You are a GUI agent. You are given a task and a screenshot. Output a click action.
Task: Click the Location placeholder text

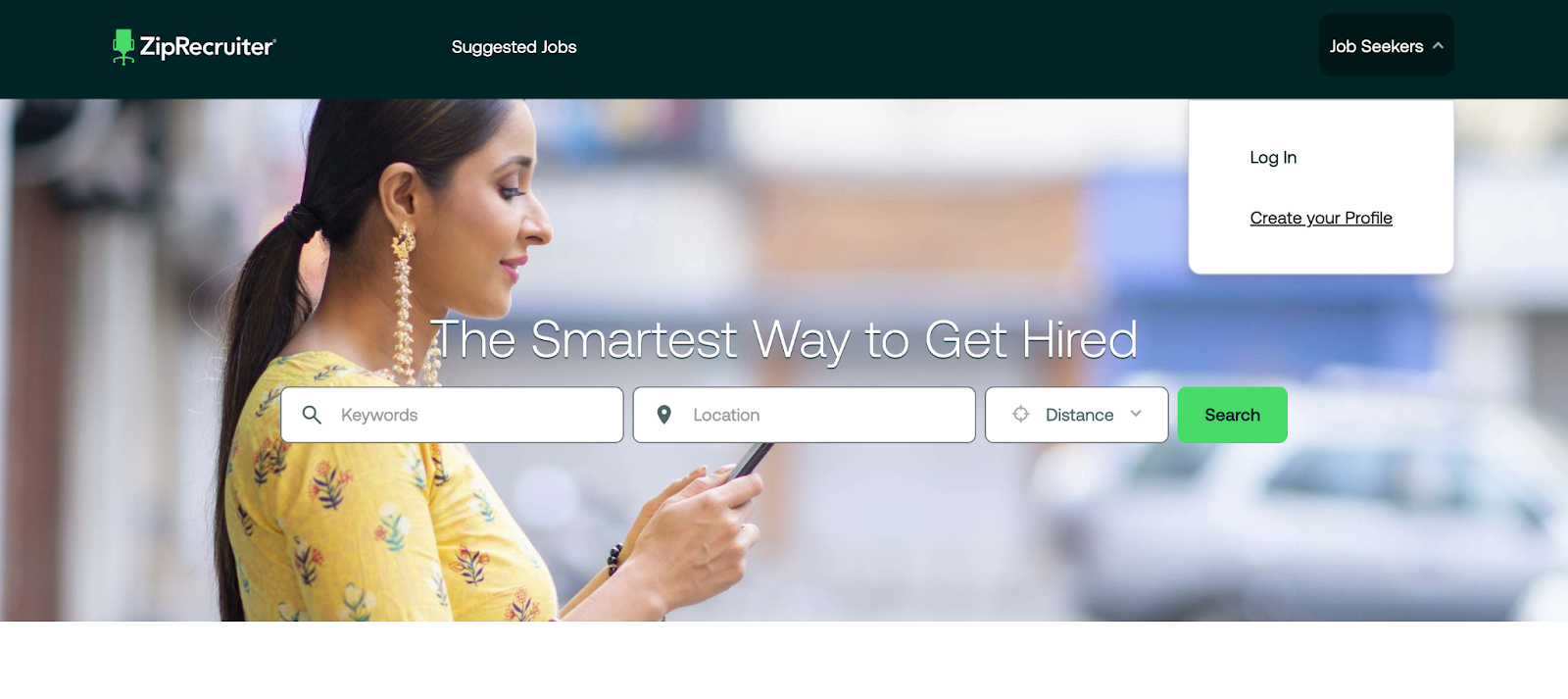pos(726,415)
